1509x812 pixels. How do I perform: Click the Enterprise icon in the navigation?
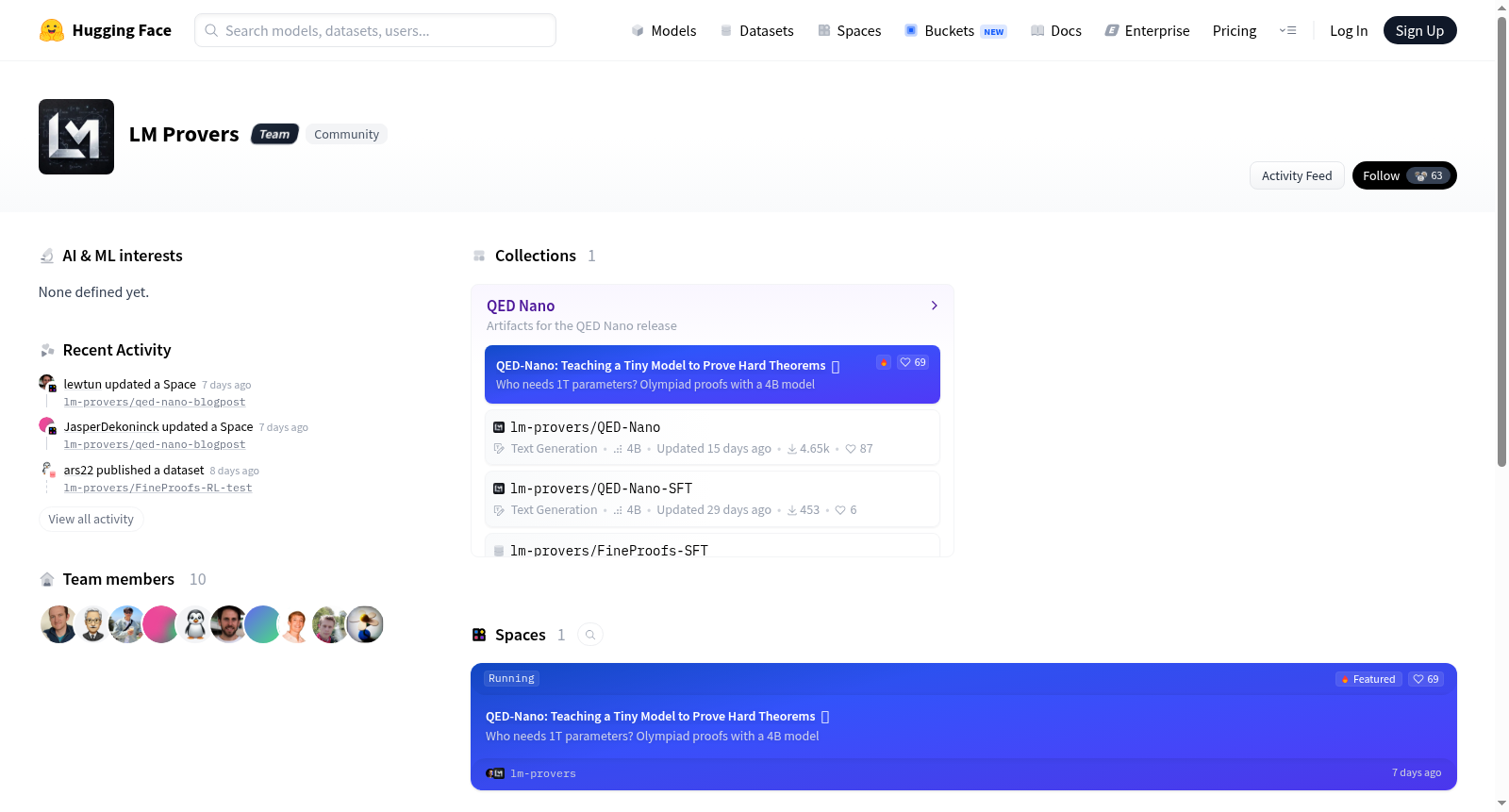tap(1112, 31)
